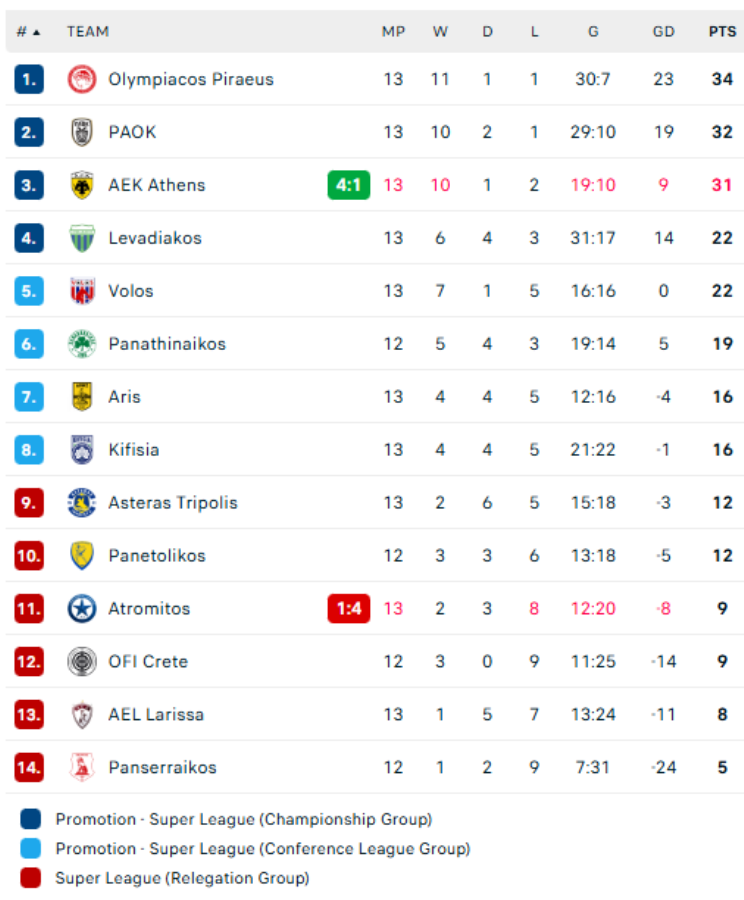Click the Panathinaikos shamrock crest
Image resolution: width=744 pixels, height=900 pixels.
(82, 344)
